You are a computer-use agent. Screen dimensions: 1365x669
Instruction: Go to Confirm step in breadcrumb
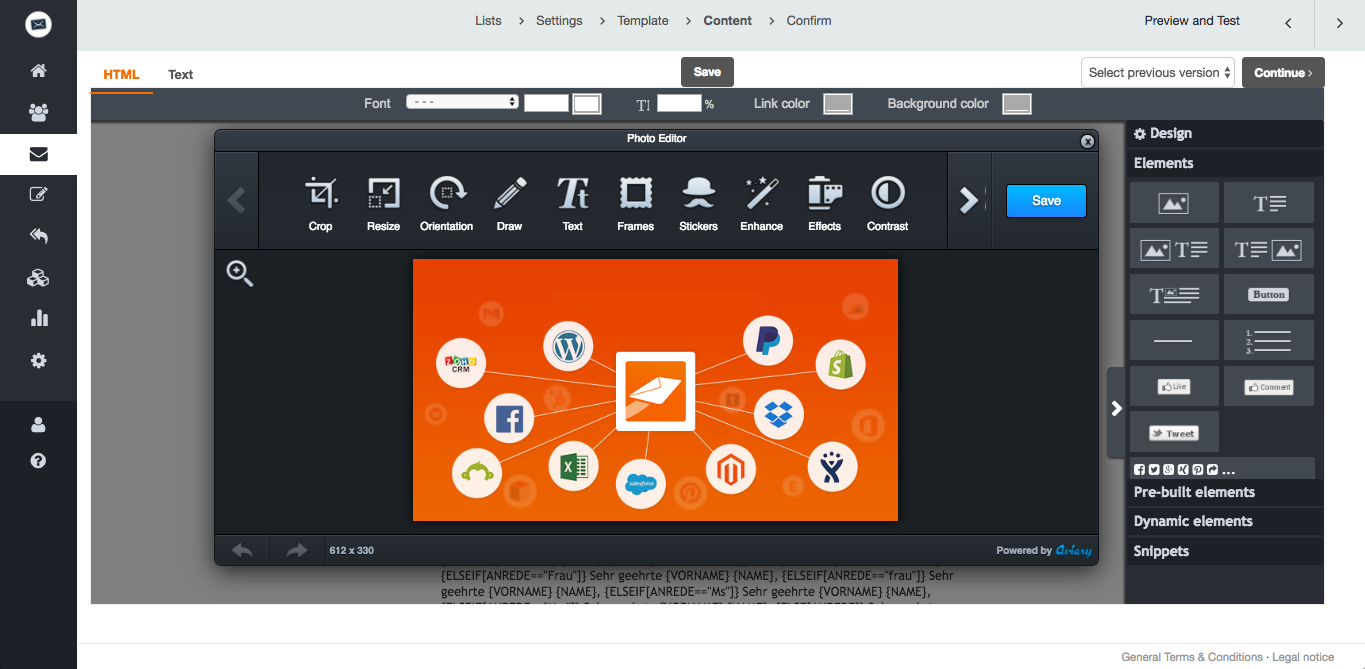point(809,21)
